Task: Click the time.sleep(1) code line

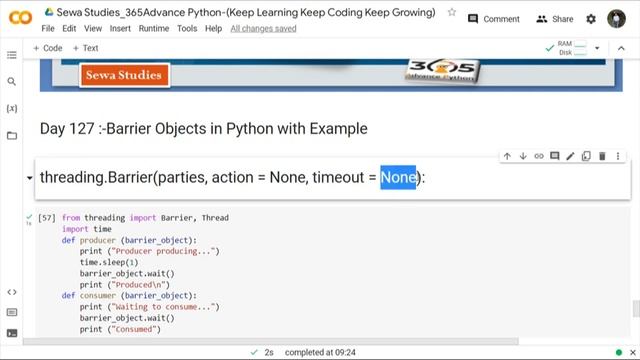Action: 109,262
